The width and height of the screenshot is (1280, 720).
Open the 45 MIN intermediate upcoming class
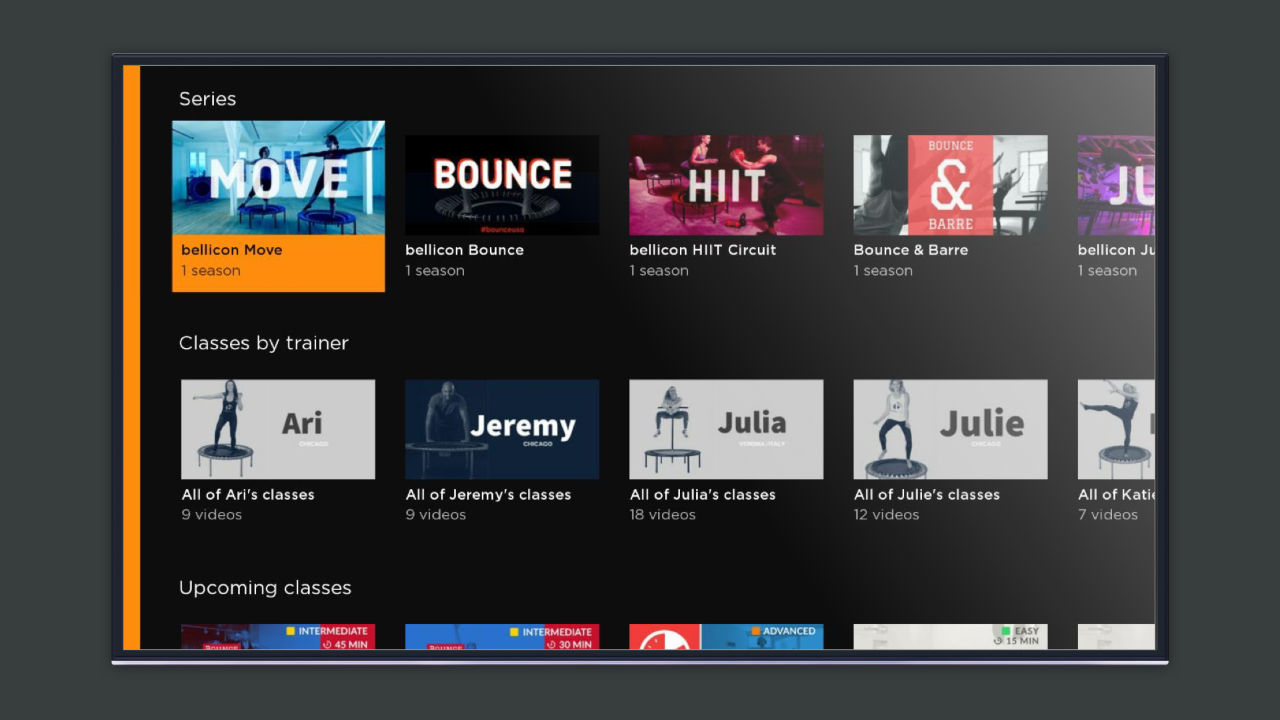coord(278,637)
